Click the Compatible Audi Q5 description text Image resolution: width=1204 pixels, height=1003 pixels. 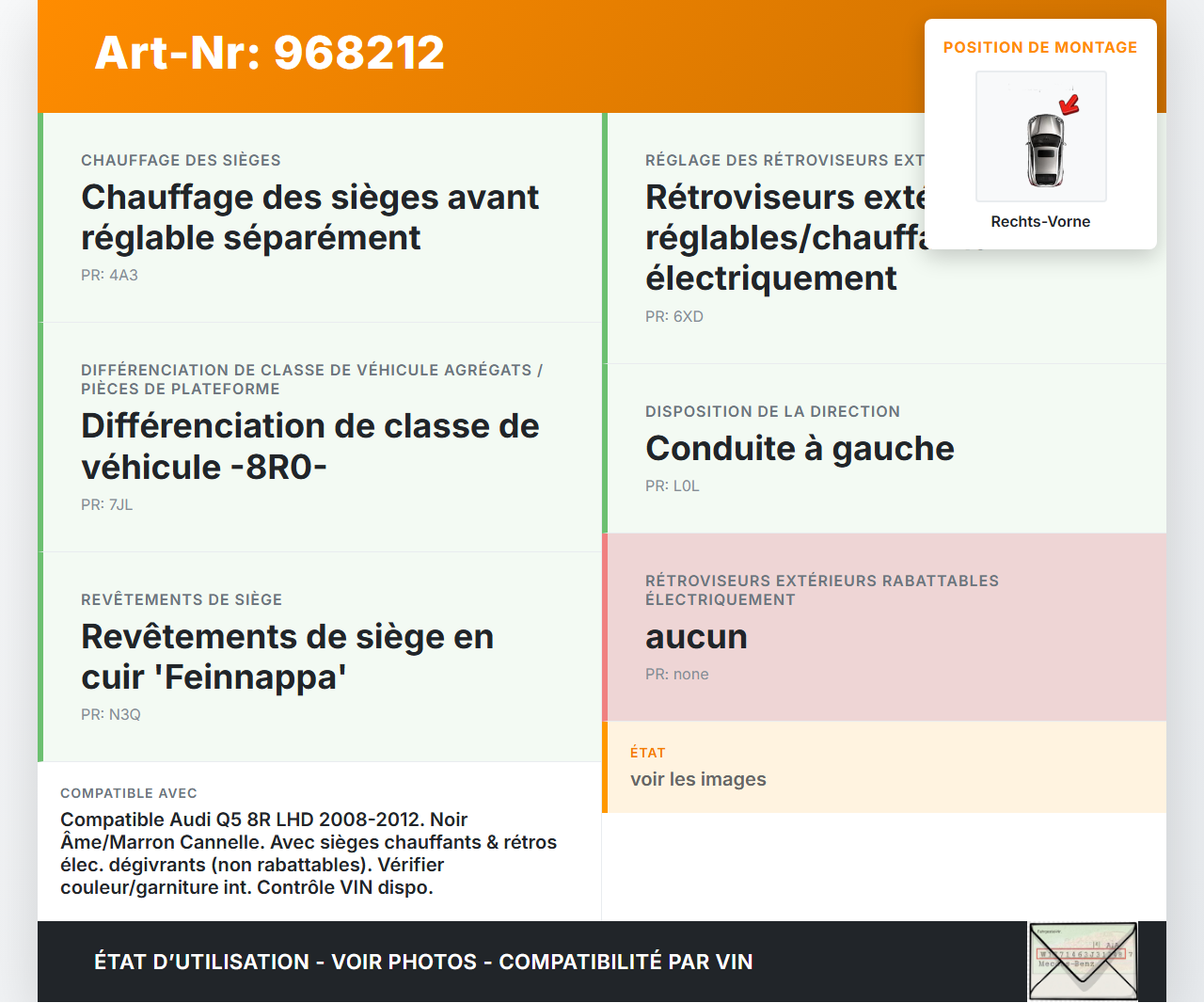pos(309,852)
